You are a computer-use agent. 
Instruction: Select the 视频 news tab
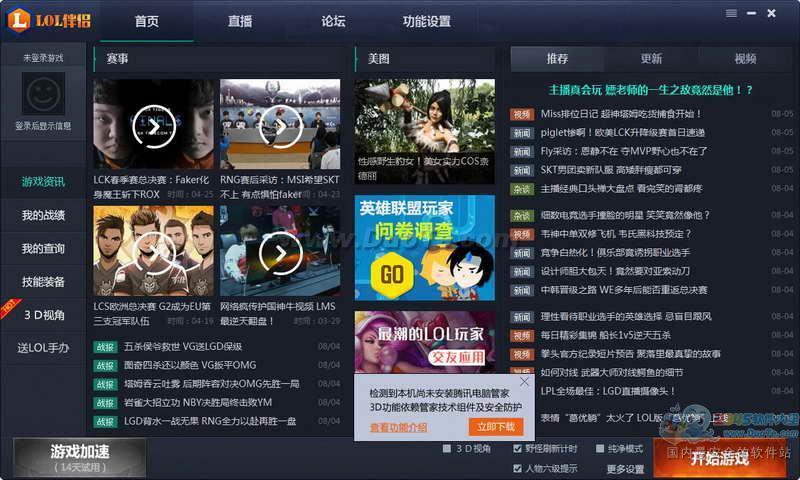coord(745,59)
